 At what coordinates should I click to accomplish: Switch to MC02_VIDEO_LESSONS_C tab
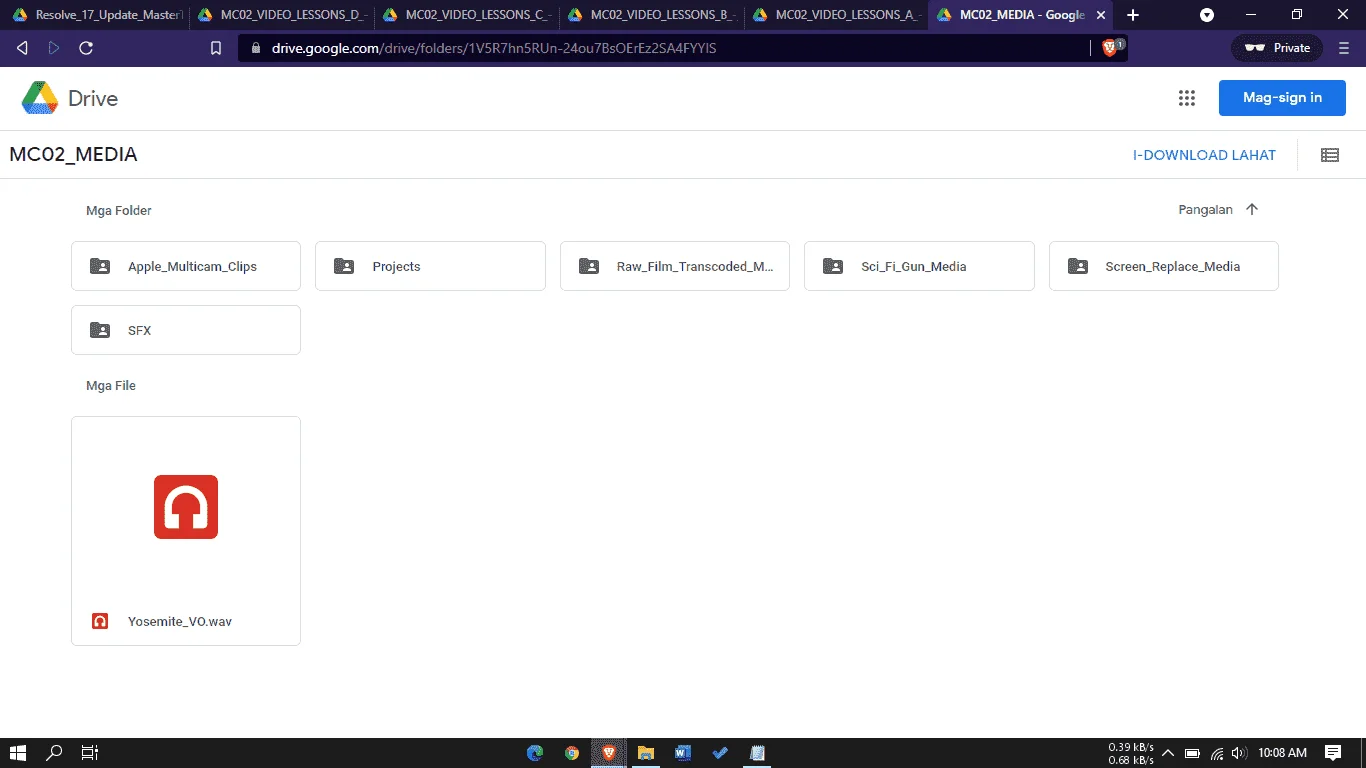[x=467, y=15]
